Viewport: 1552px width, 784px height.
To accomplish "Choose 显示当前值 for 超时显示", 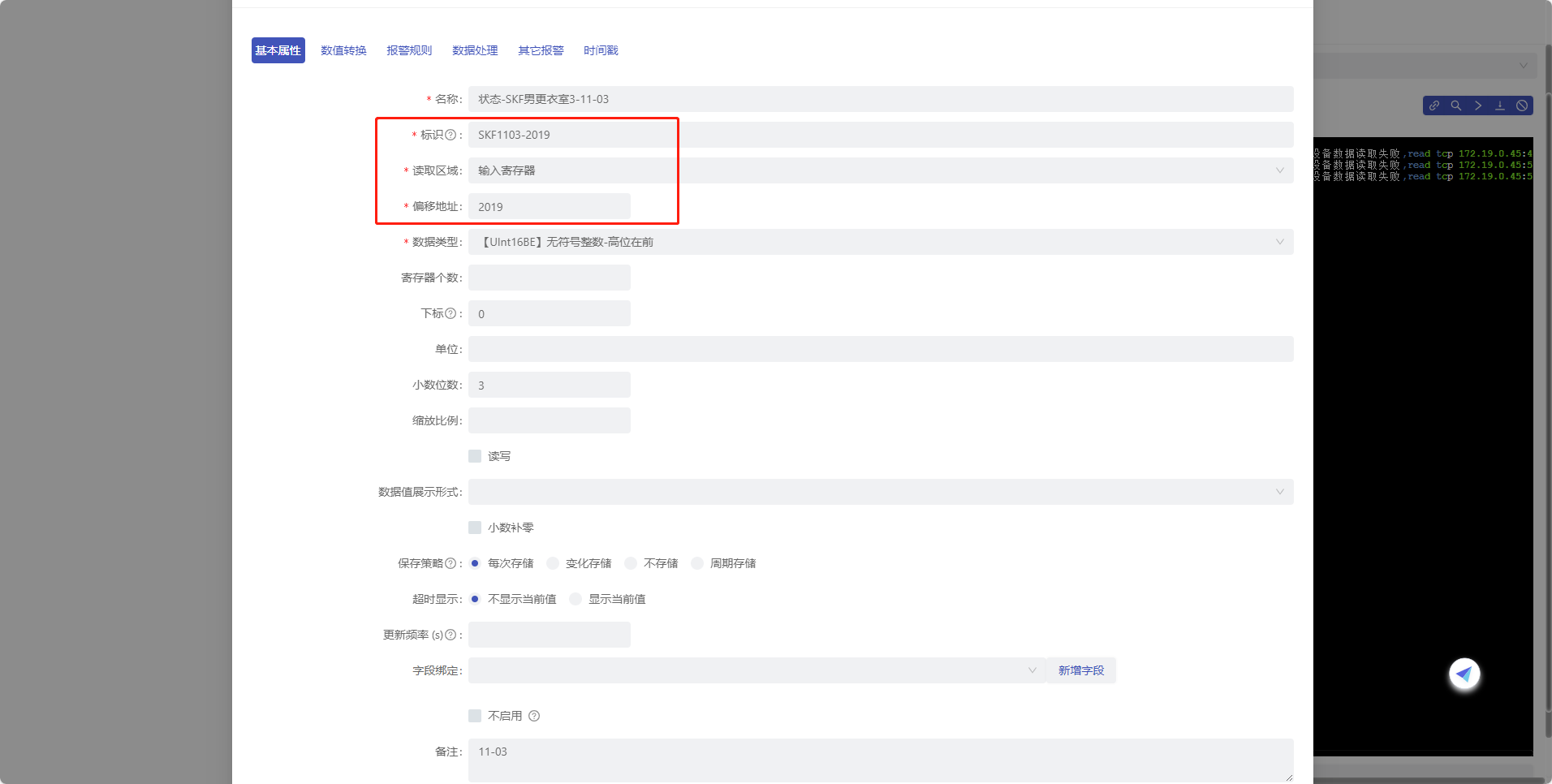I will [x=576, y=599].
